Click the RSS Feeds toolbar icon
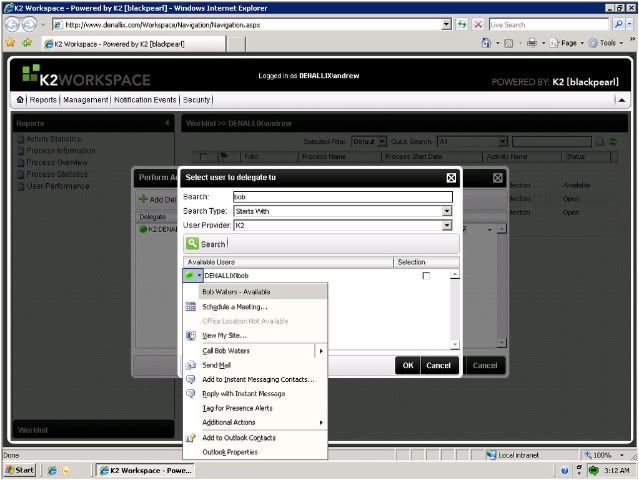The image size is (639, 480). point(509,43)
